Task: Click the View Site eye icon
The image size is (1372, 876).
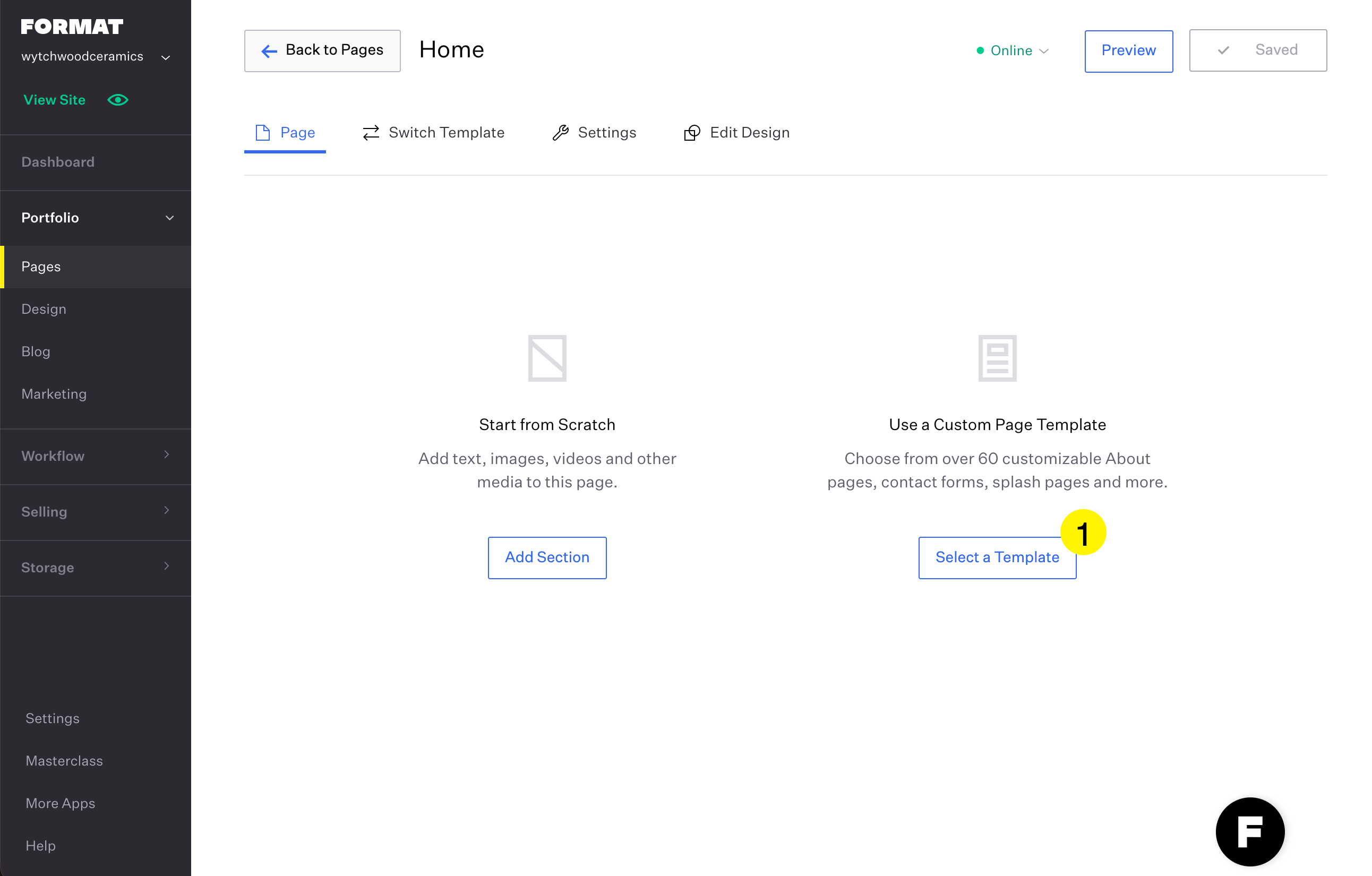Action: (118, 100)
